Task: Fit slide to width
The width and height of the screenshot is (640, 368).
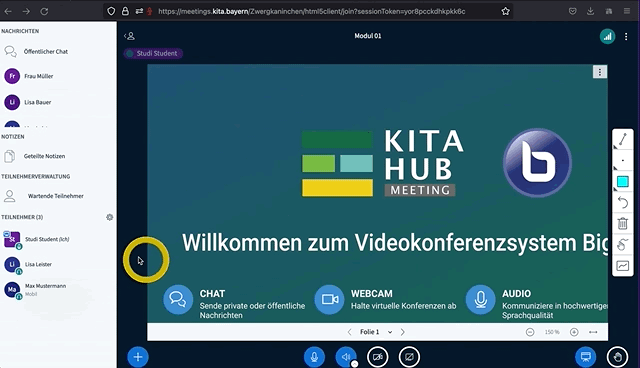Action: pyautogui.click(x=593, y=332)
